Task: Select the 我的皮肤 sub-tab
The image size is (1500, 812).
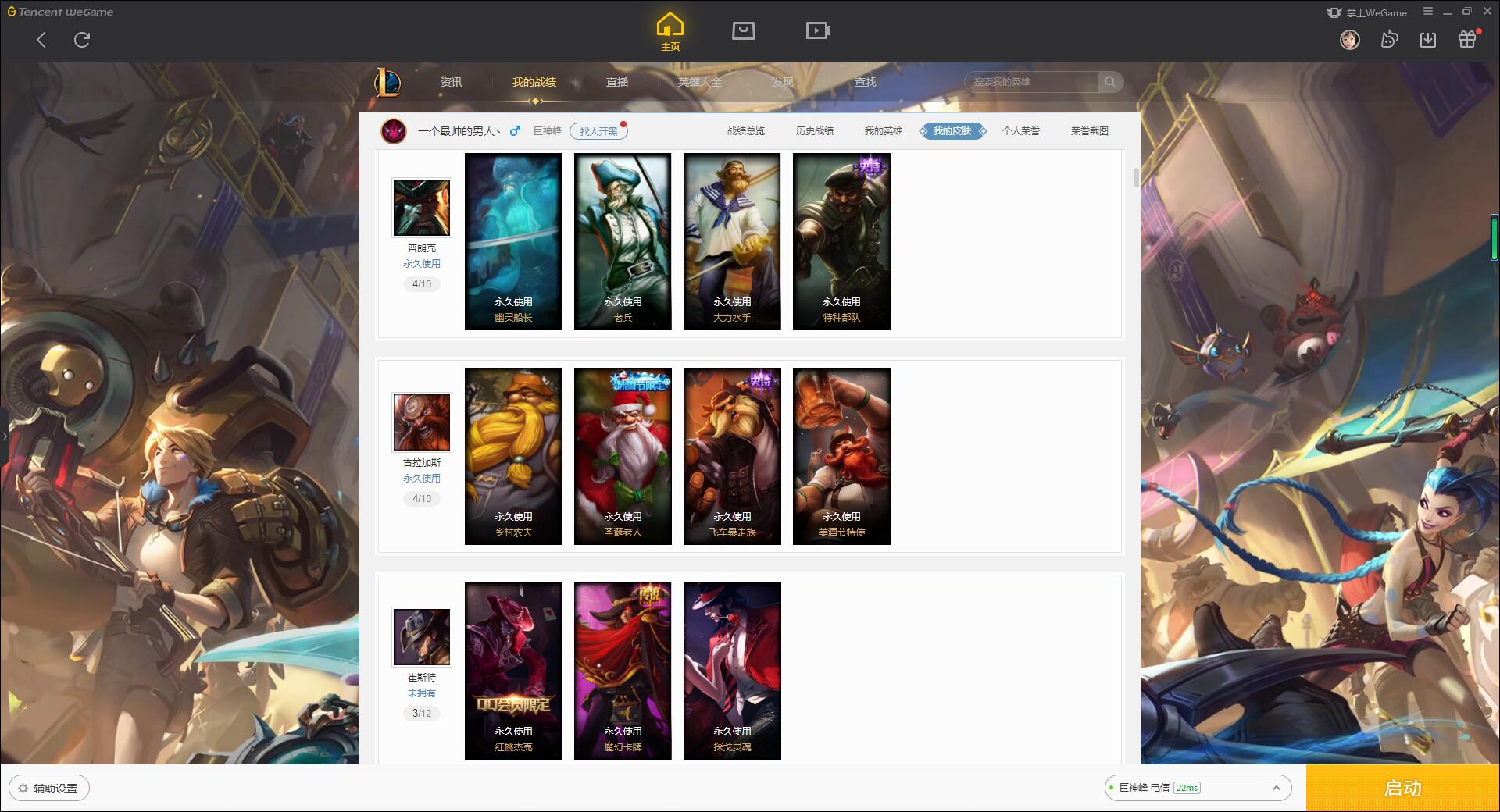Action: [x=952, y=131]
